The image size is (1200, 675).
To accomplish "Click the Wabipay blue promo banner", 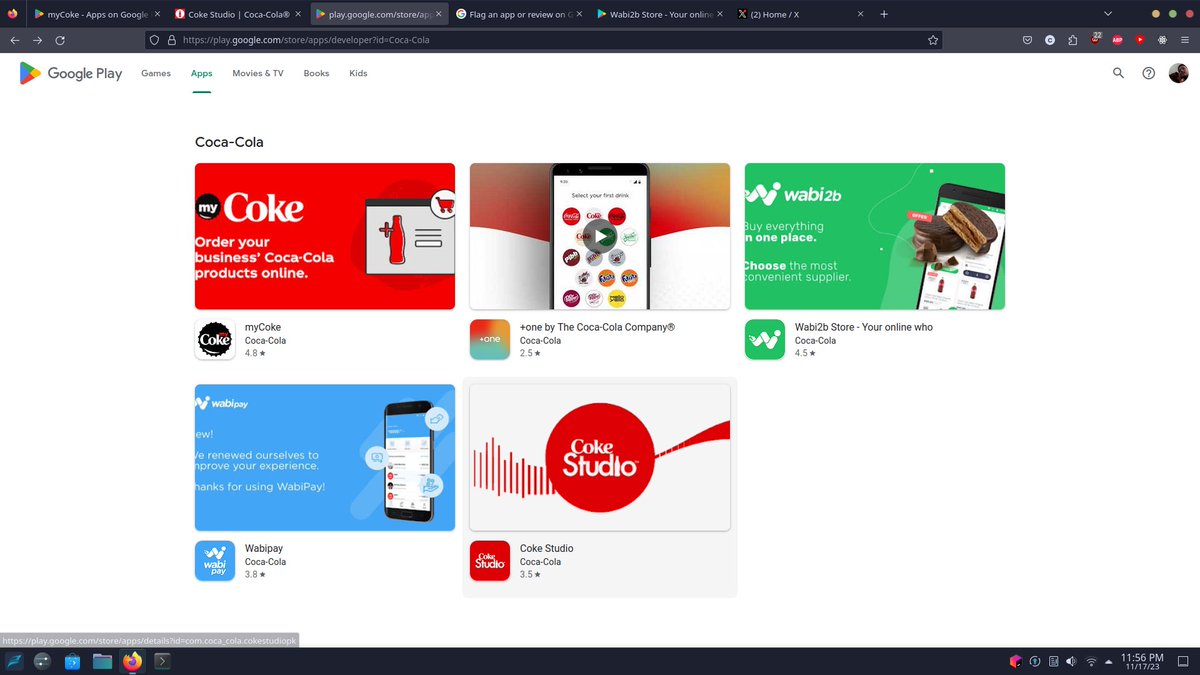I will pyautogui.click(x=325, y=457).
